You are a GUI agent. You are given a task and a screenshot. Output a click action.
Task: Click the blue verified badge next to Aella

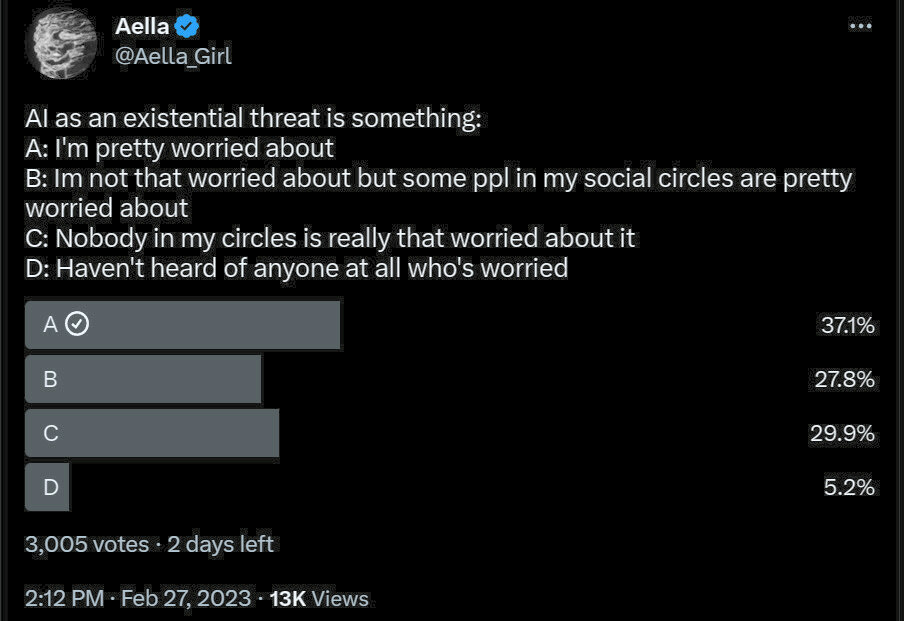tap(187, 27)
